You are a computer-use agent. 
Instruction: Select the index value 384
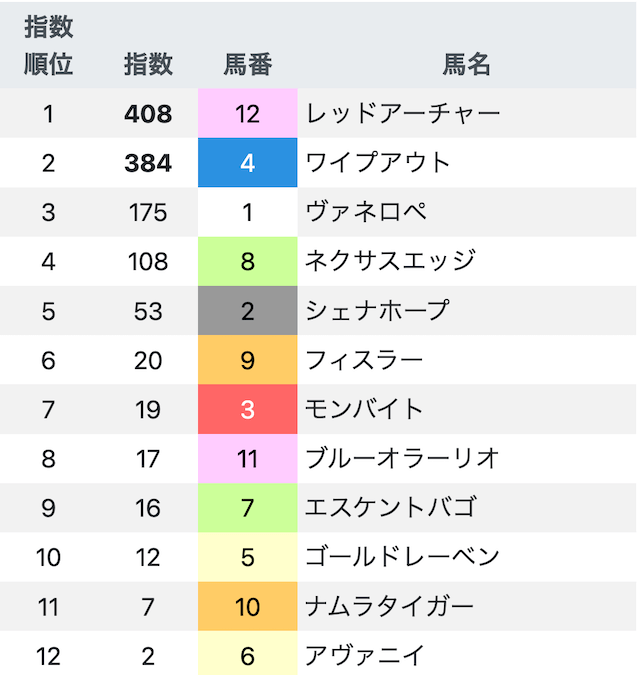pyautogui.click(x=148, y=164)
